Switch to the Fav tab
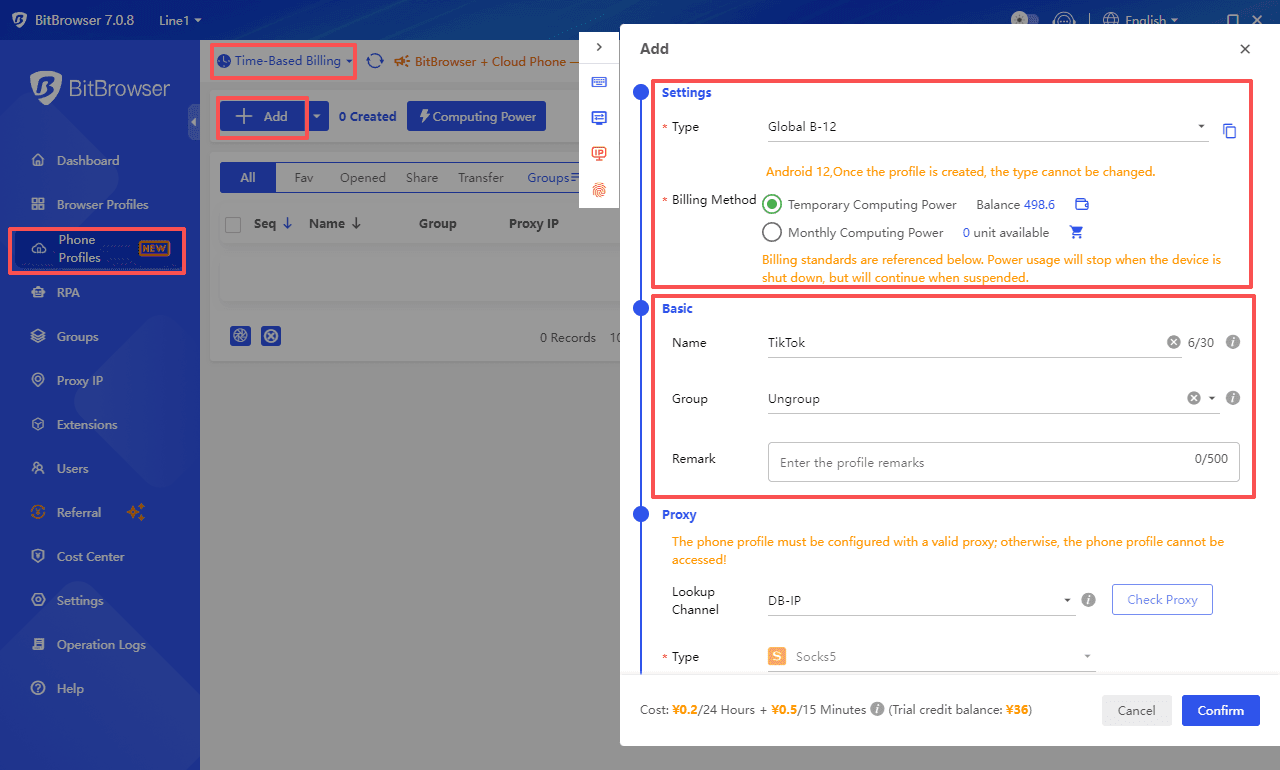 coord(304,178)
